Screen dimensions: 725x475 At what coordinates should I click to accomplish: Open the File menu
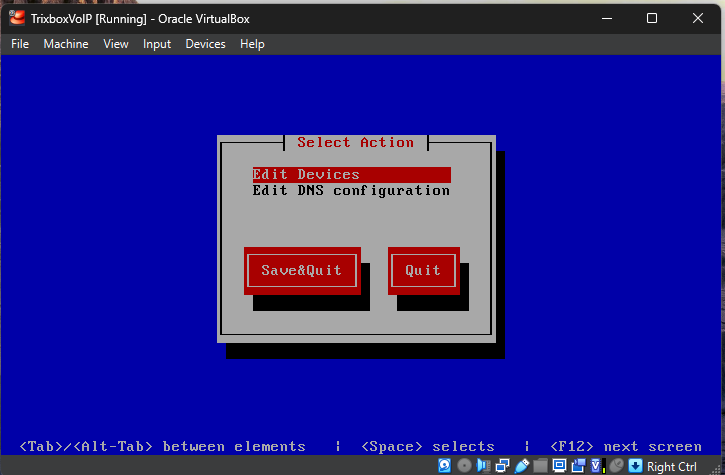[x=20, y=44]
